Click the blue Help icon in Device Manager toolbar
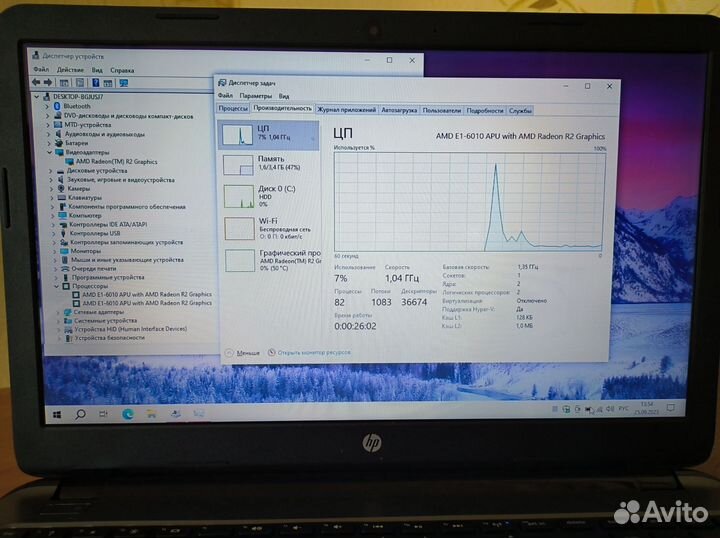The image size is (720, 538). (x=96, y=83)
